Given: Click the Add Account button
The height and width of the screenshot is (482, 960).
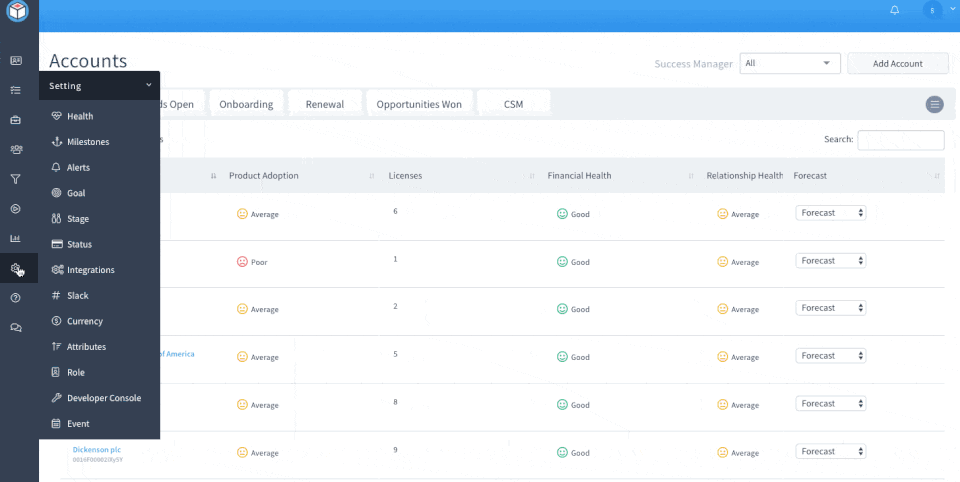Looking at the screenshot, I should (x=898, y=64).
